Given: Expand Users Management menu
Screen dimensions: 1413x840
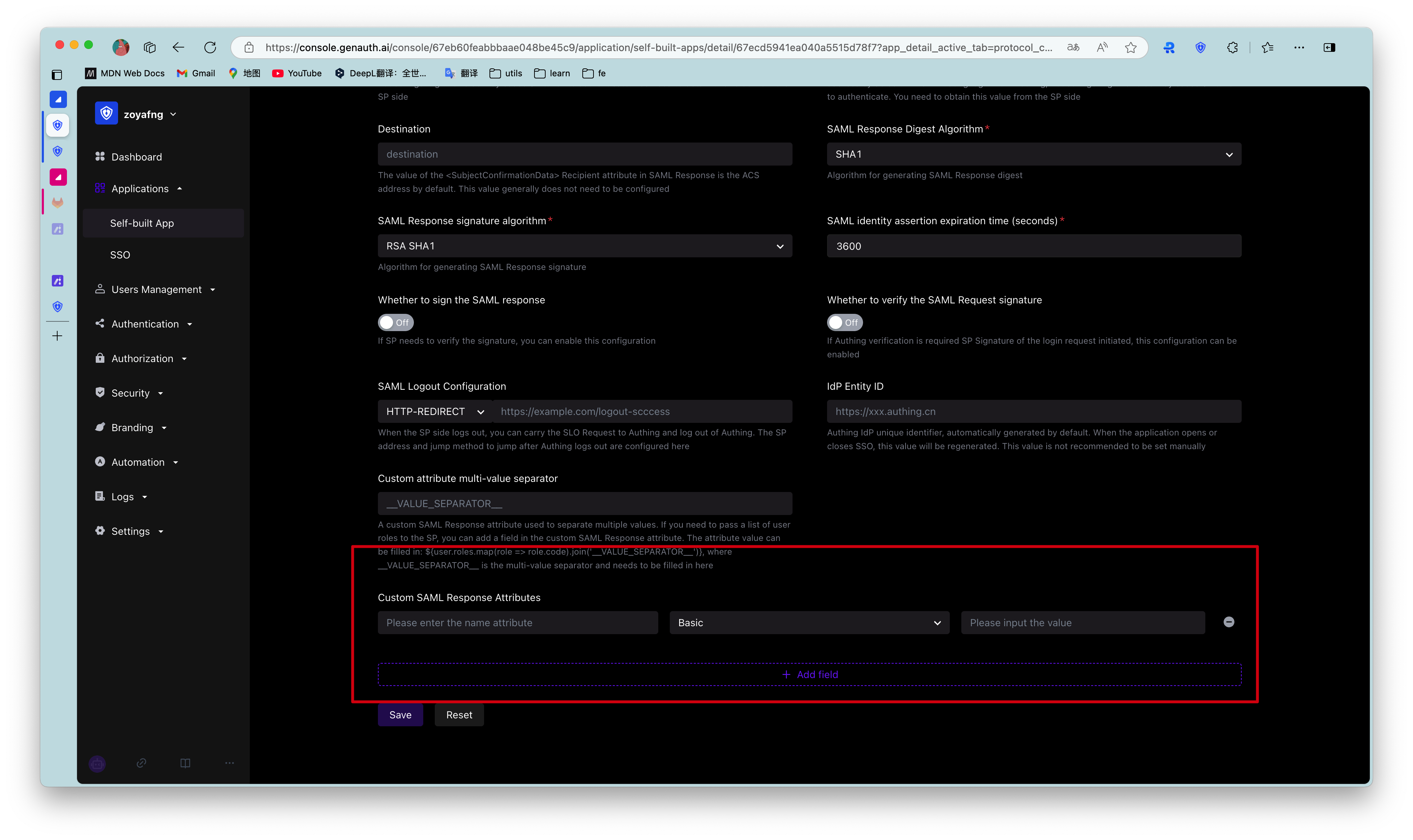Looking at the screenshot, I should tap(155, 289).
